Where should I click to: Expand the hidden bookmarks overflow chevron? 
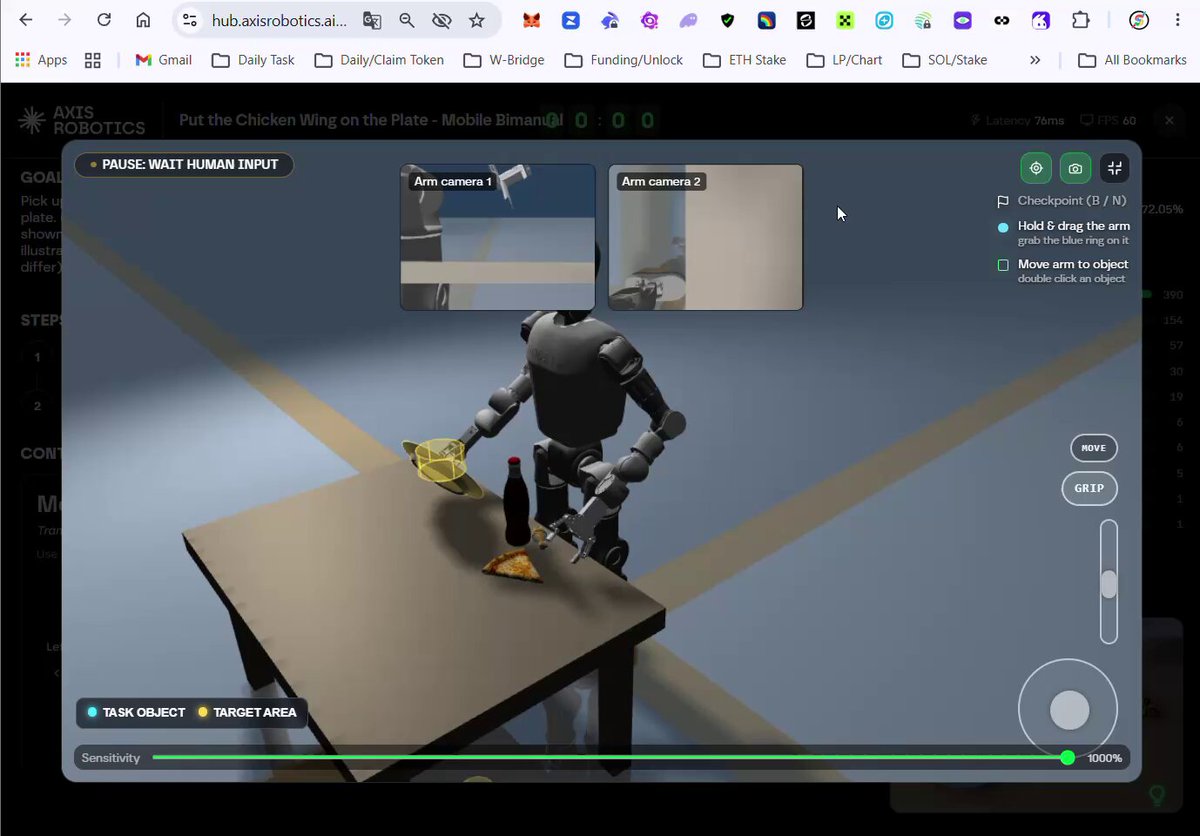[x=1035, y=60]
